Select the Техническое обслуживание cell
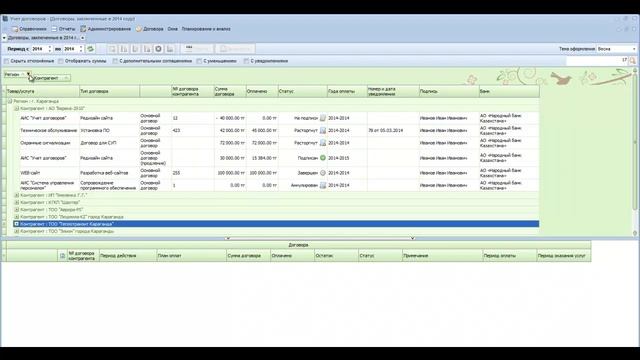Image resolution: width=640 pixels, height=360 pixels. [x=49, y=131]
